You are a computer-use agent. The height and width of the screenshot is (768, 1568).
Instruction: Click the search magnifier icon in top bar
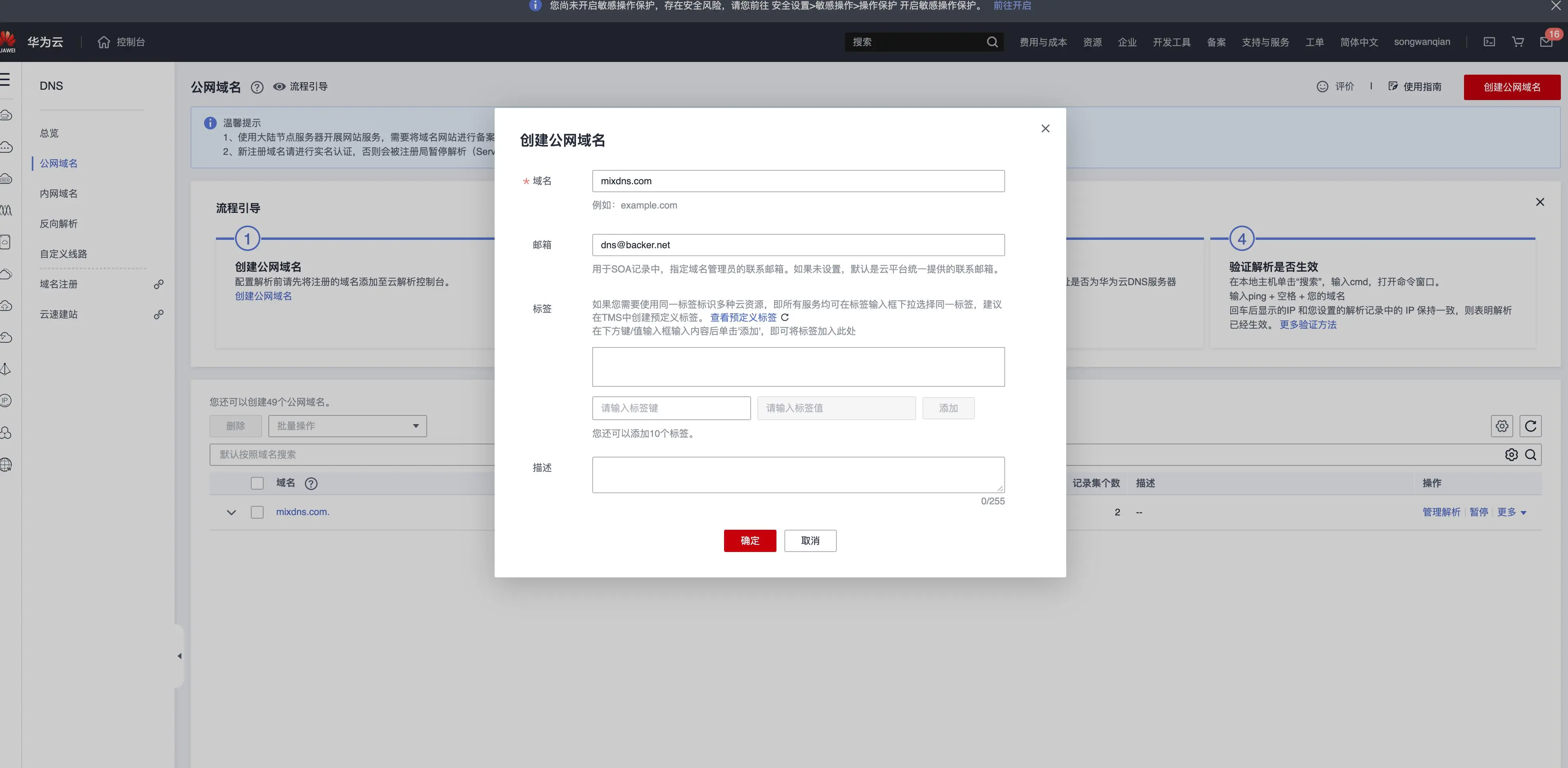click(x=992, y=42)
